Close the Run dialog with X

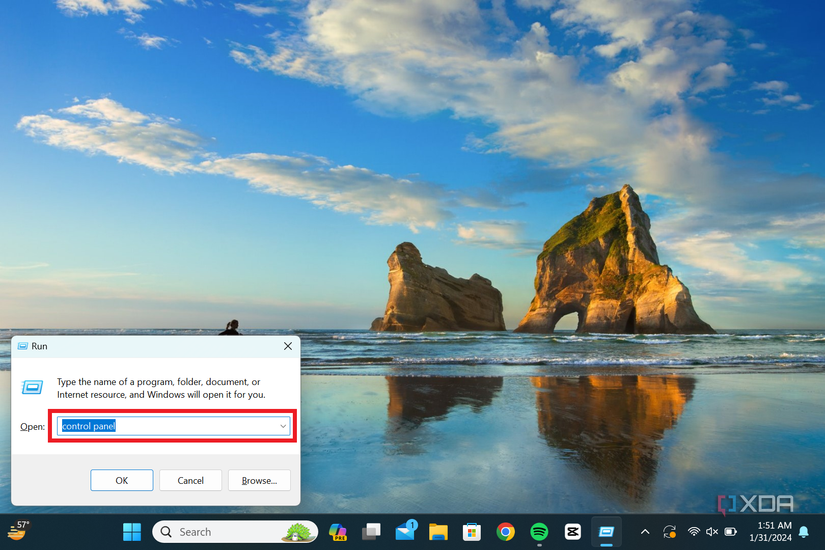(x=288, y=346)
